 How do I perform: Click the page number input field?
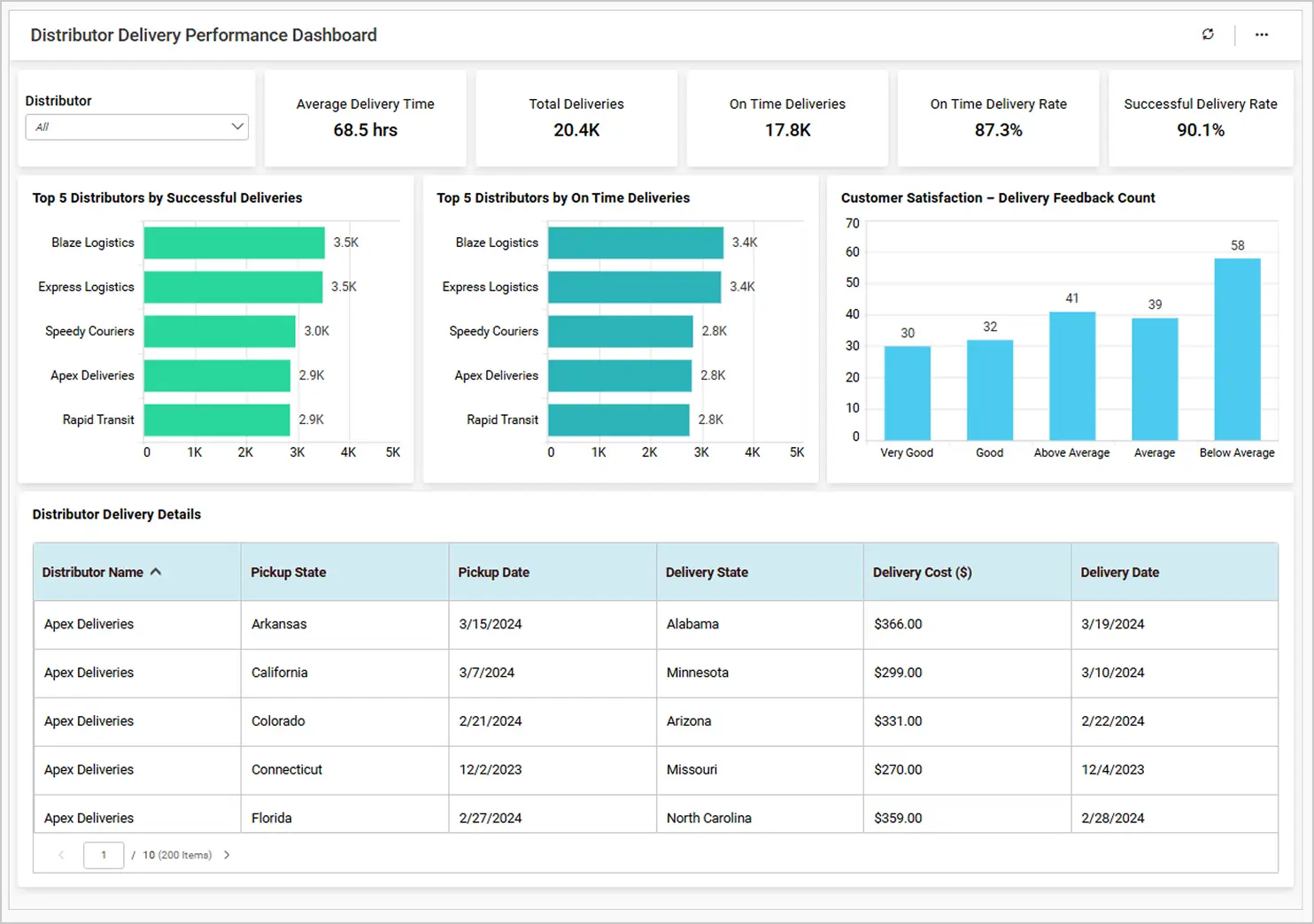(x=104, y=855)
